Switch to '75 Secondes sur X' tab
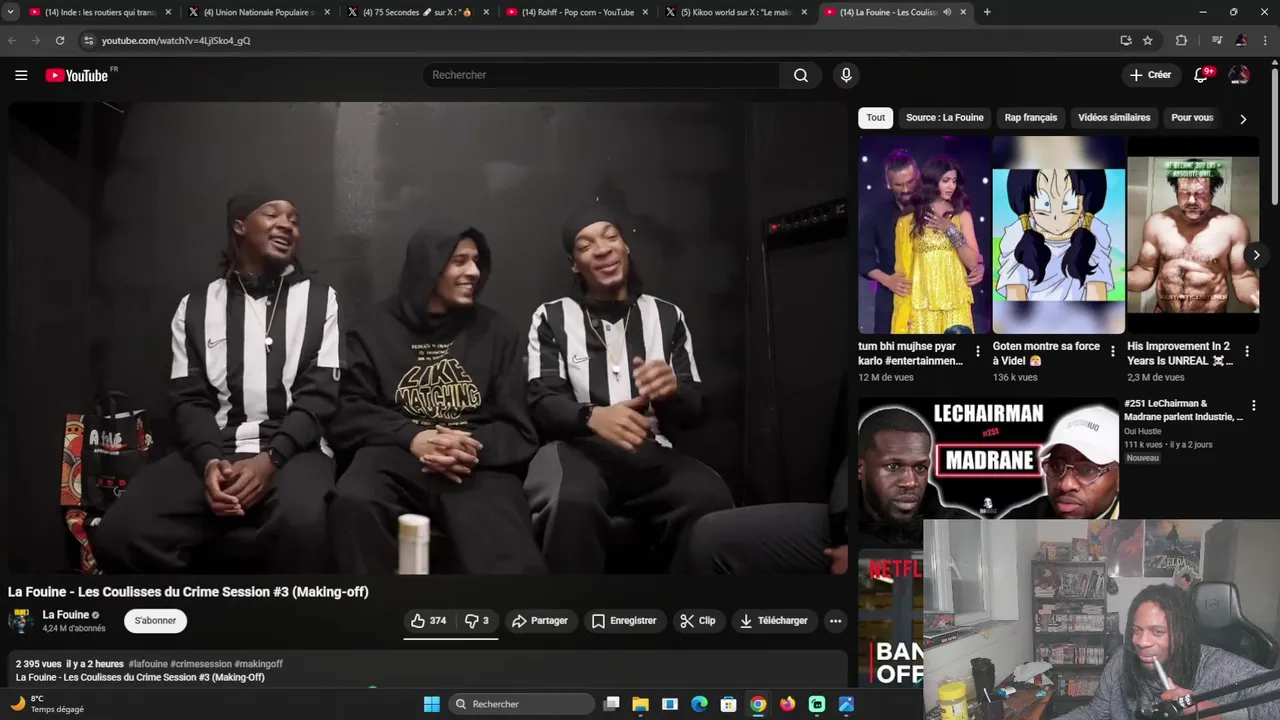Screen dimensions: 1280x720 [417, 12]
